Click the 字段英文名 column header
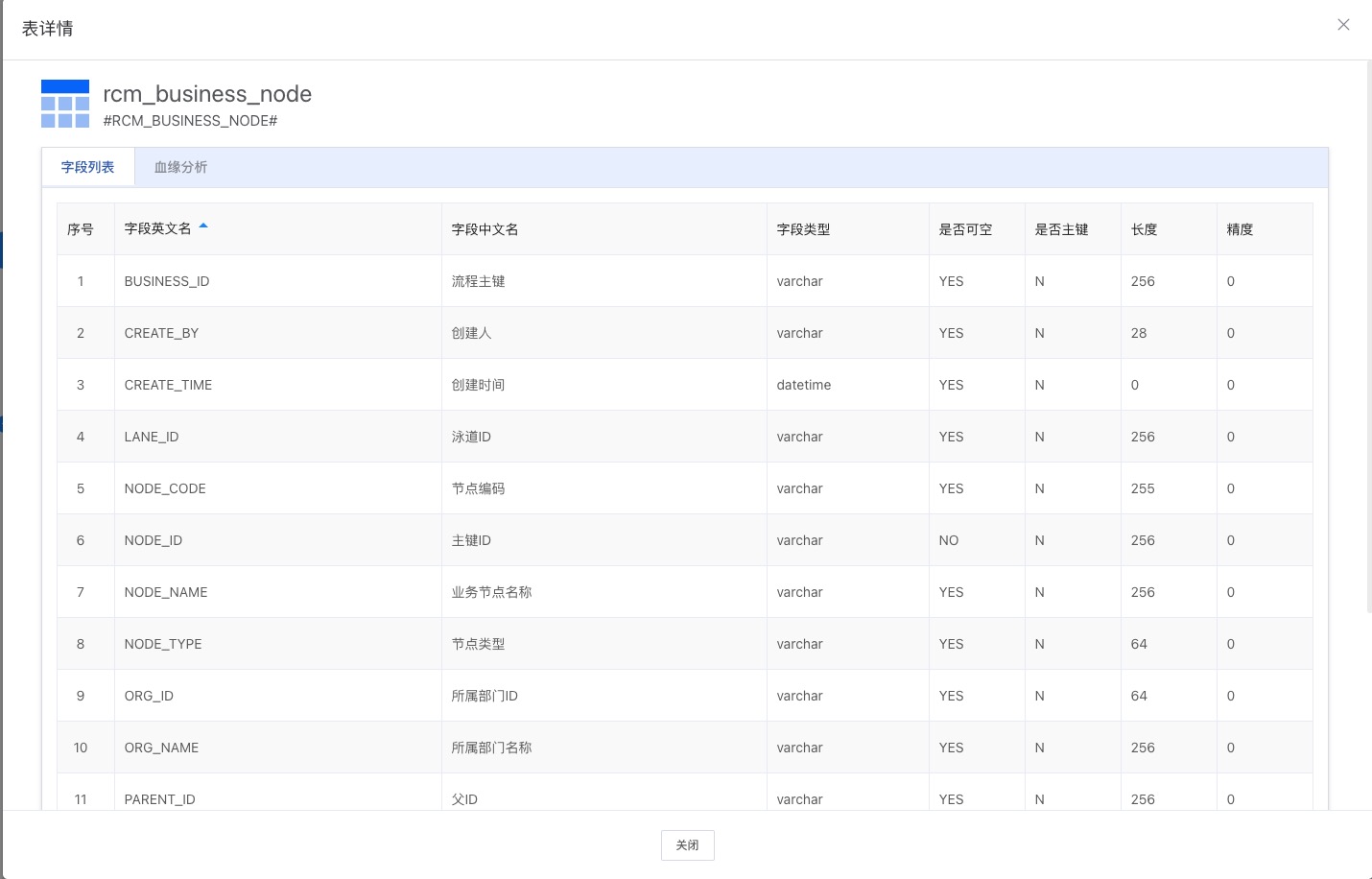The width and height of the screenshot is (1372, 879). pyautogui.click(x=158, y=228)
